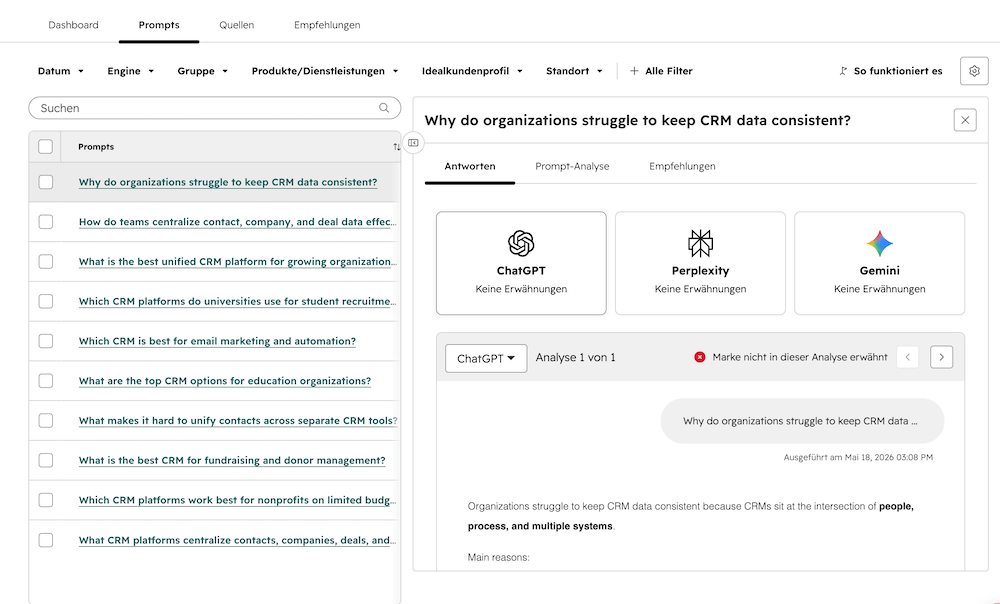The width and height of the screenshot is (1000, 604).
Task: Open the Empfehlungen tab in detail panel
Action: pos(682,166)
